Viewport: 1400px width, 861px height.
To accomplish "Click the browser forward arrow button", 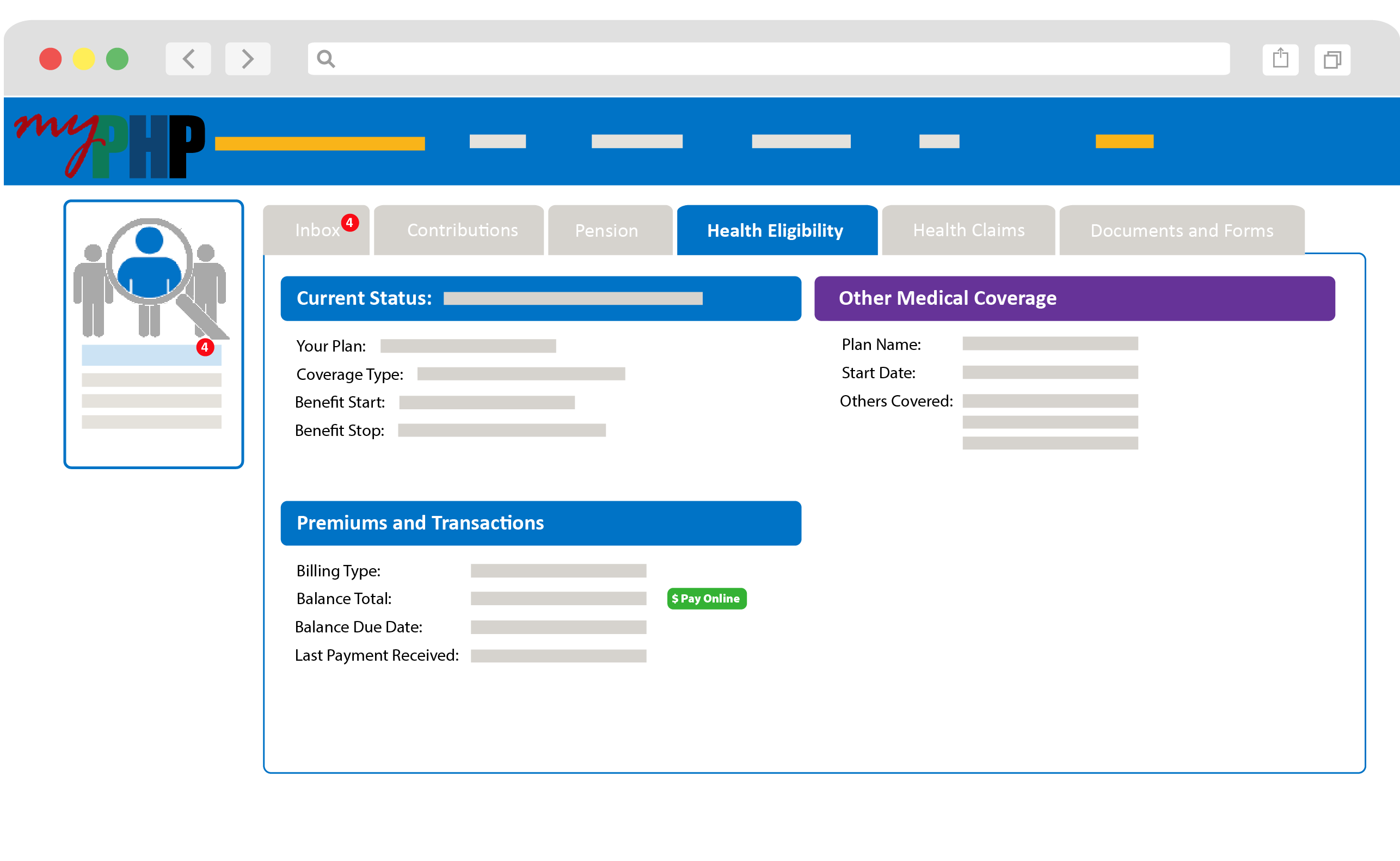I will point(248,59).
